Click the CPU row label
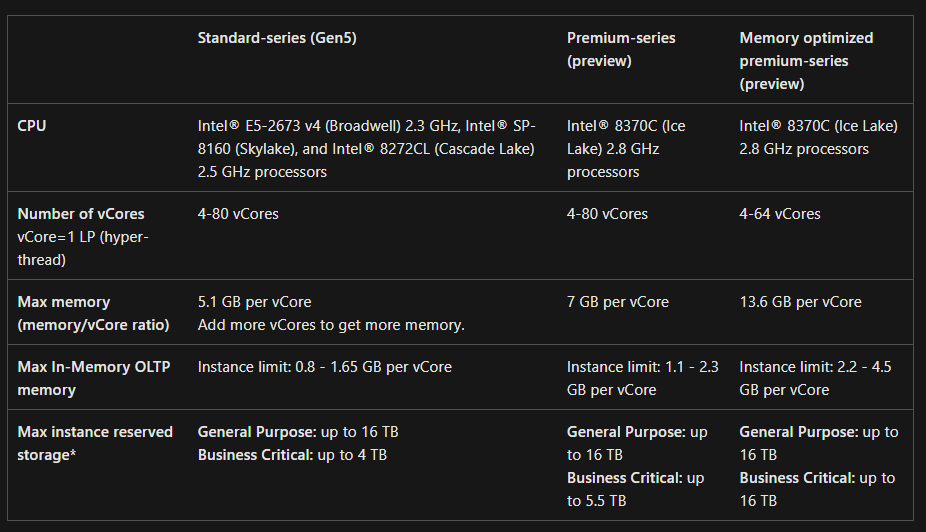The height and width of the screenshot is (532, 926). [x=32, y=126]
